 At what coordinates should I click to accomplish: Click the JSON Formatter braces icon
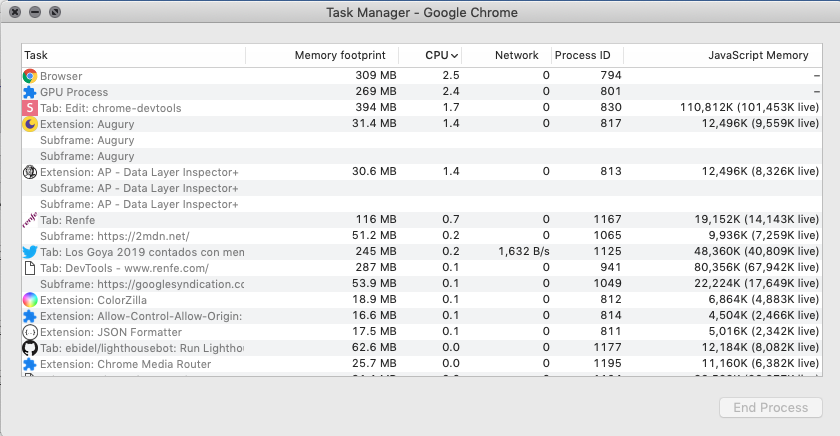pos(30,332)
